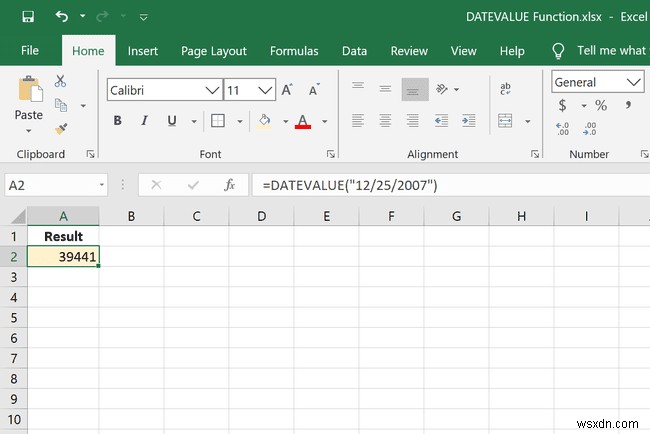Click the Save icon in title bar
Screen dimensions: 650x434
point(27,17)
